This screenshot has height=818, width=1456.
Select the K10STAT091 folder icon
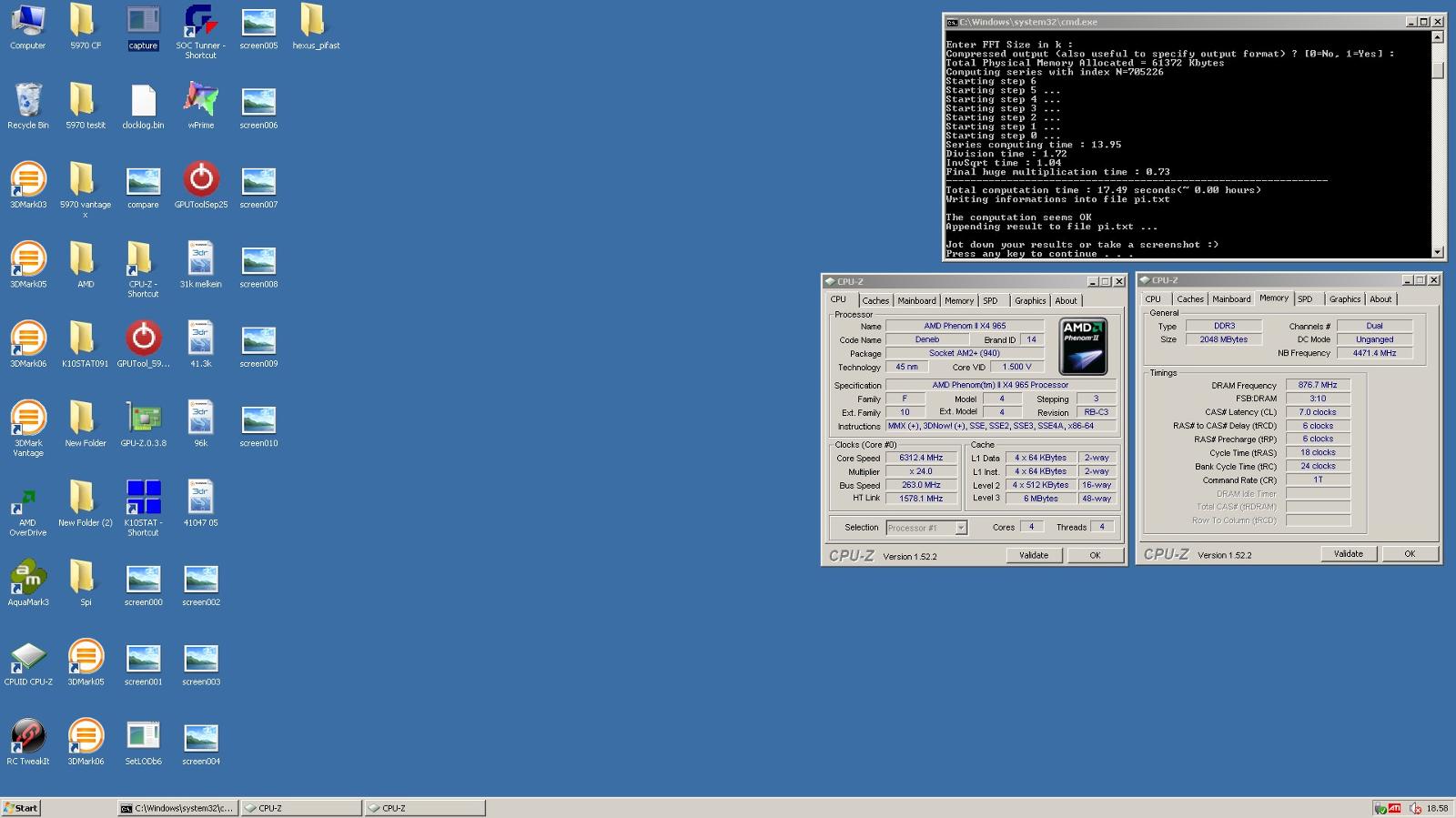coord(85,345)
